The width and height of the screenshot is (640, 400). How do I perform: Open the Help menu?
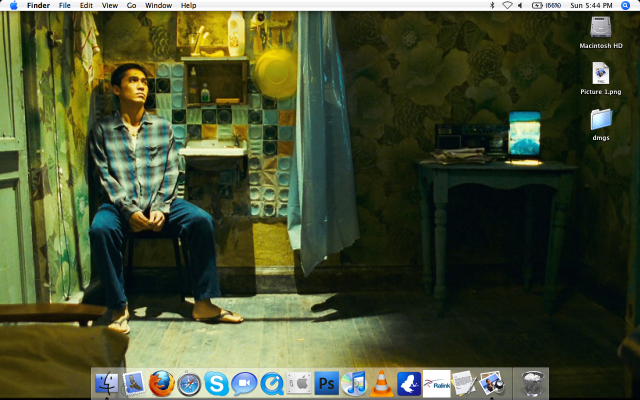tap(189, 5)
